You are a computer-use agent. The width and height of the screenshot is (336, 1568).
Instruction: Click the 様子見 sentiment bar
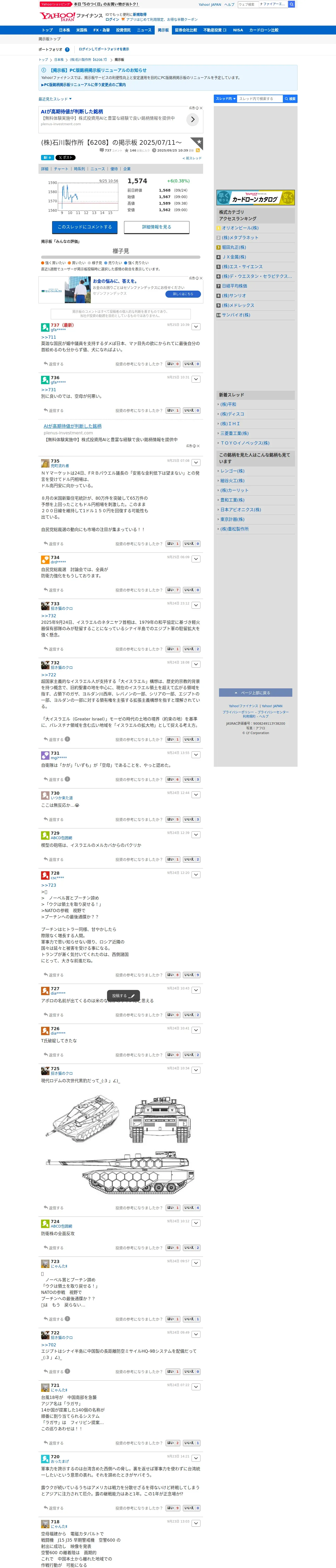tap(121, 257)
